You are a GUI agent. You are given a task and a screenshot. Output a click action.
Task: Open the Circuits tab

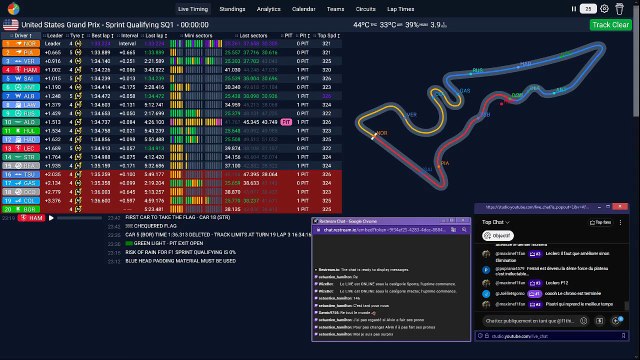tap(365, 9)
